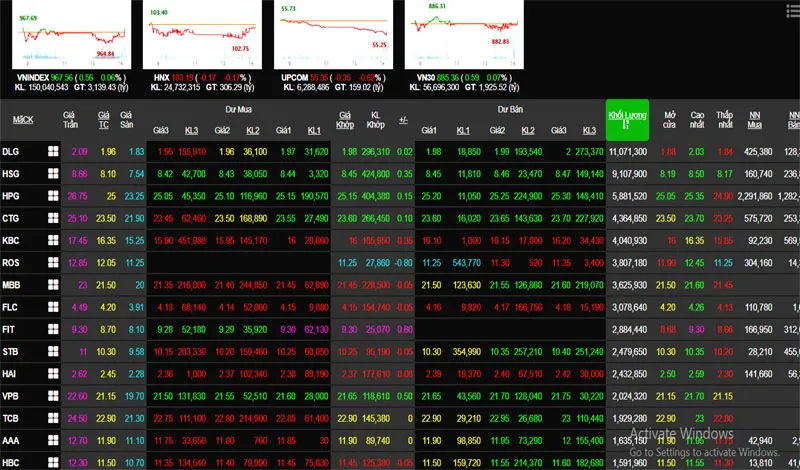800x470 pixels.
Task: Select the HSG stock symbol
Action: coord(11,174)
